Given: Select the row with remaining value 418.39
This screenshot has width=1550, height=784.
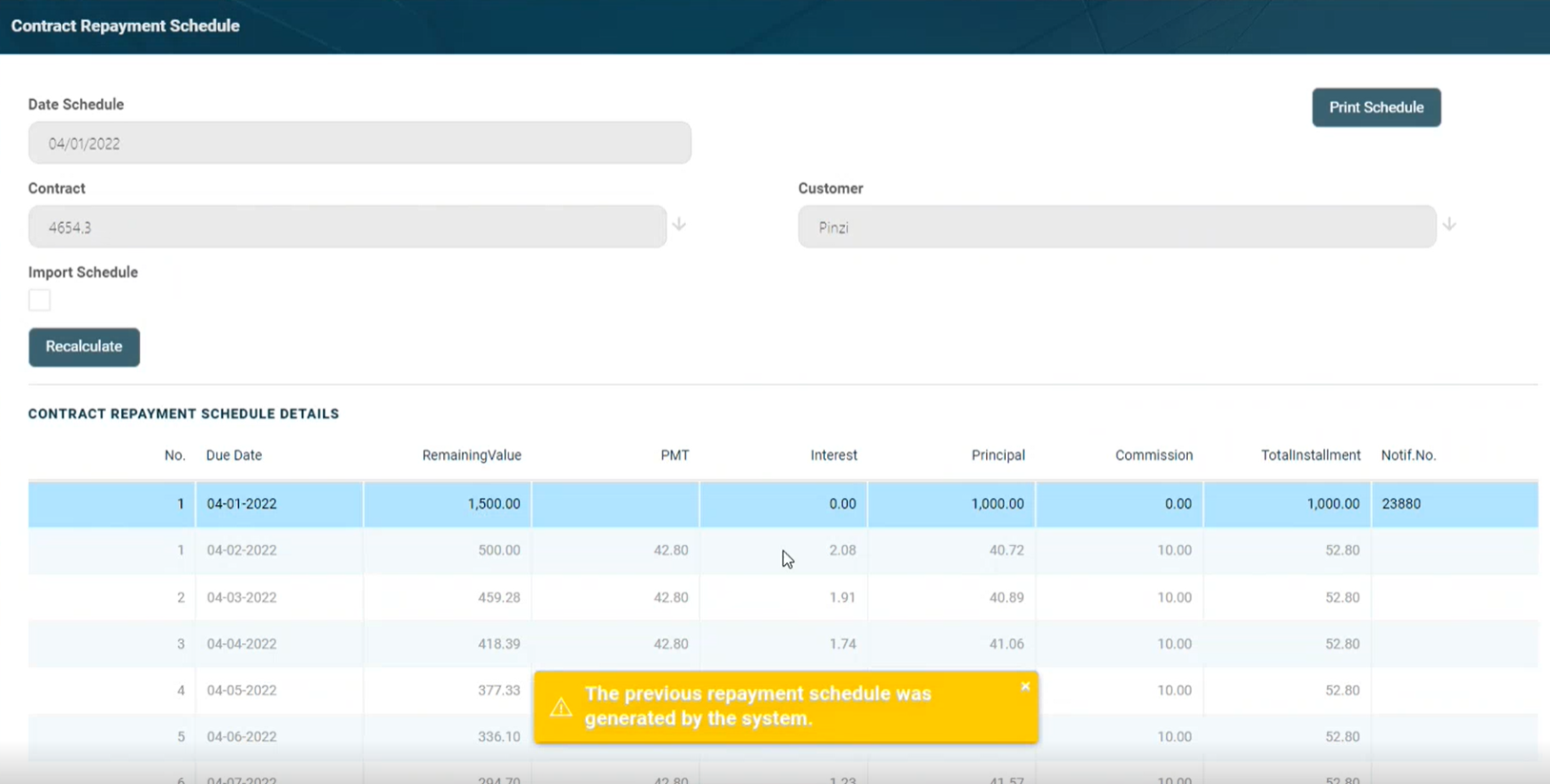Looking at the screenshot, I should coord(781,644).
